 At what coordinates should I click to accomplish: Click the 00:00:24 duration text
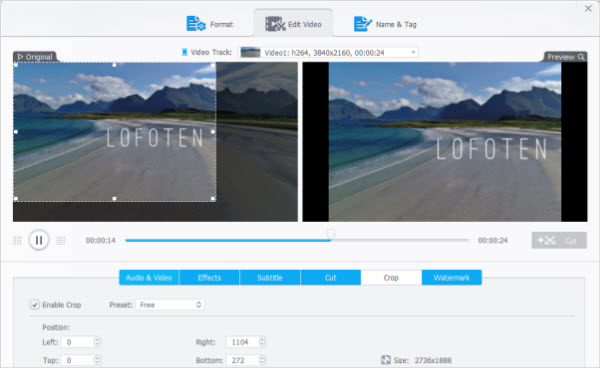pos(493,240)
